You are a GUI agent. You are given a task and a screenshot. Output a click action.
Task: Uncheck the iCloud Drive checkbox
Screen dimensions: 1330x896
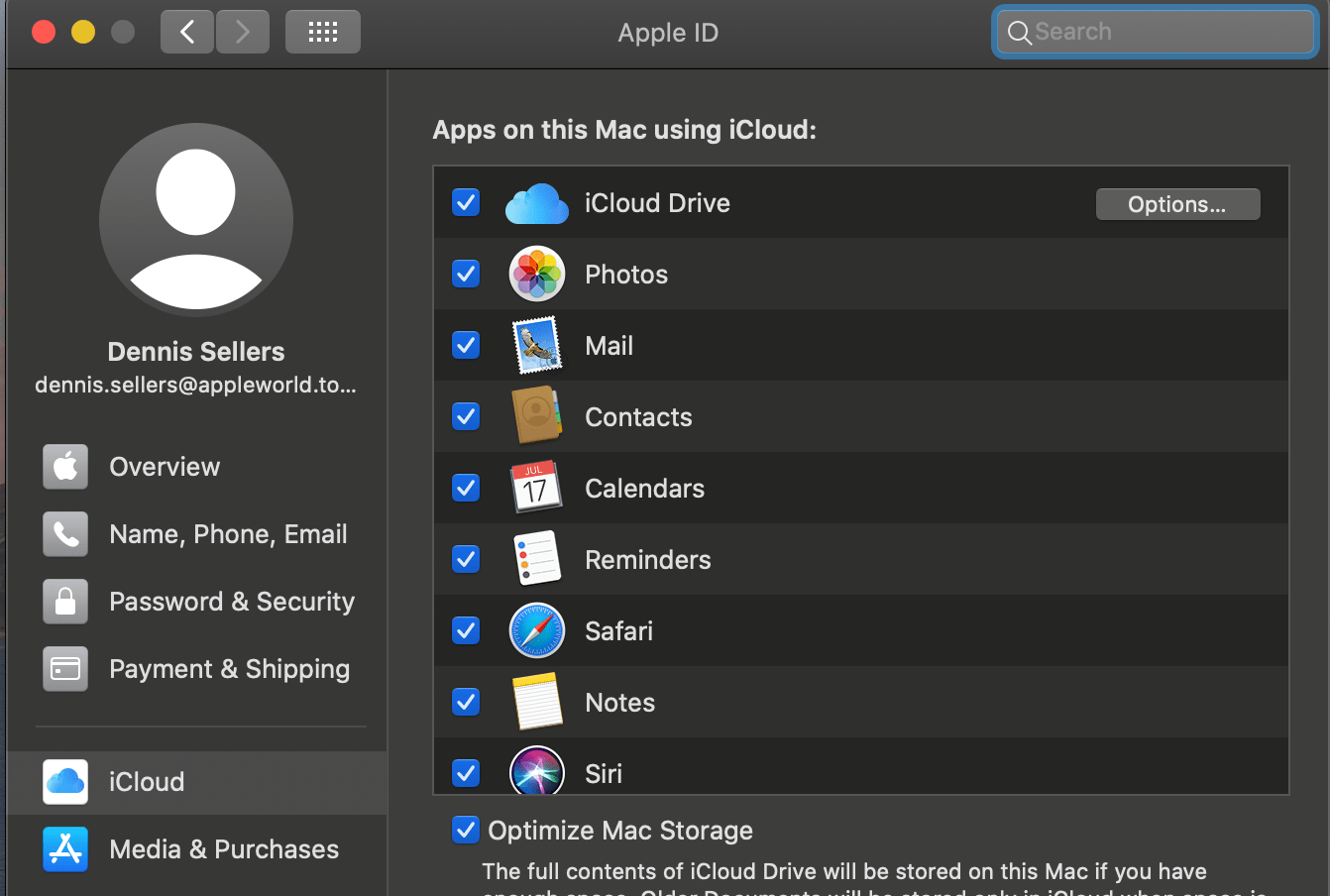[466, 203]
